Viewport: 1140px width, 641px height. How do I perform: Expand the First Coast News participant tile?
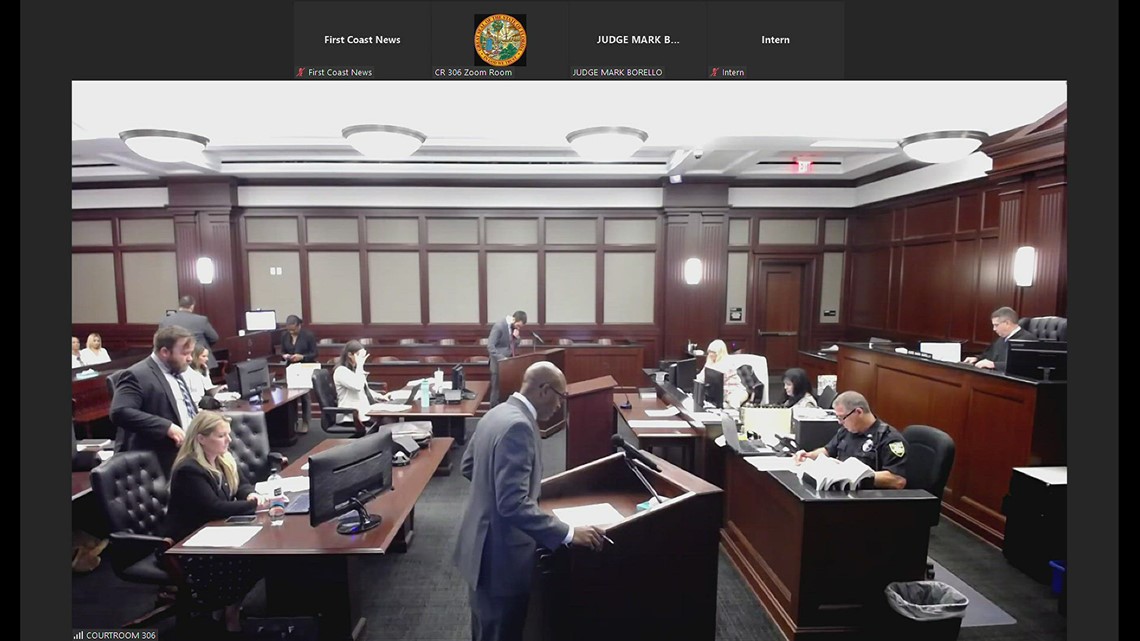[x=362, y=39]
